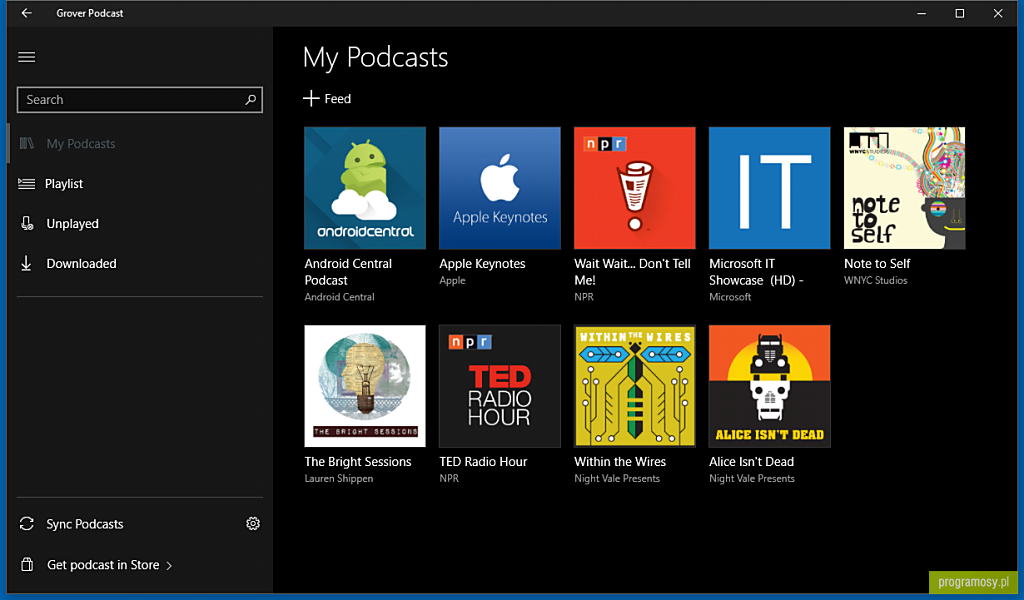Open Alice Isn't Dead cover art
The height and width of the screenshot is (600, 1024).
(769, 386)
